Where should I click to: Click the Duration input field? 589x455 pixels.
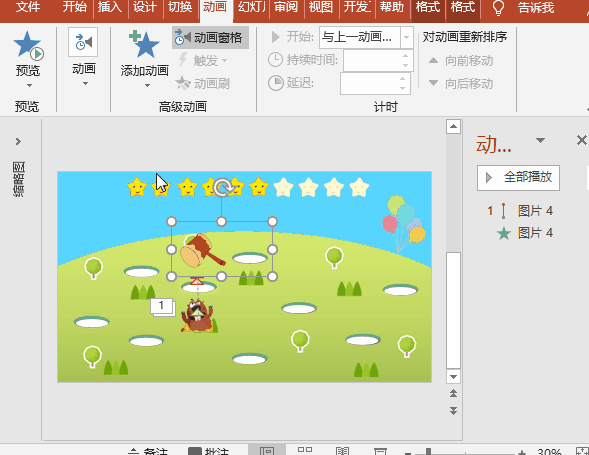pos(372,60)
